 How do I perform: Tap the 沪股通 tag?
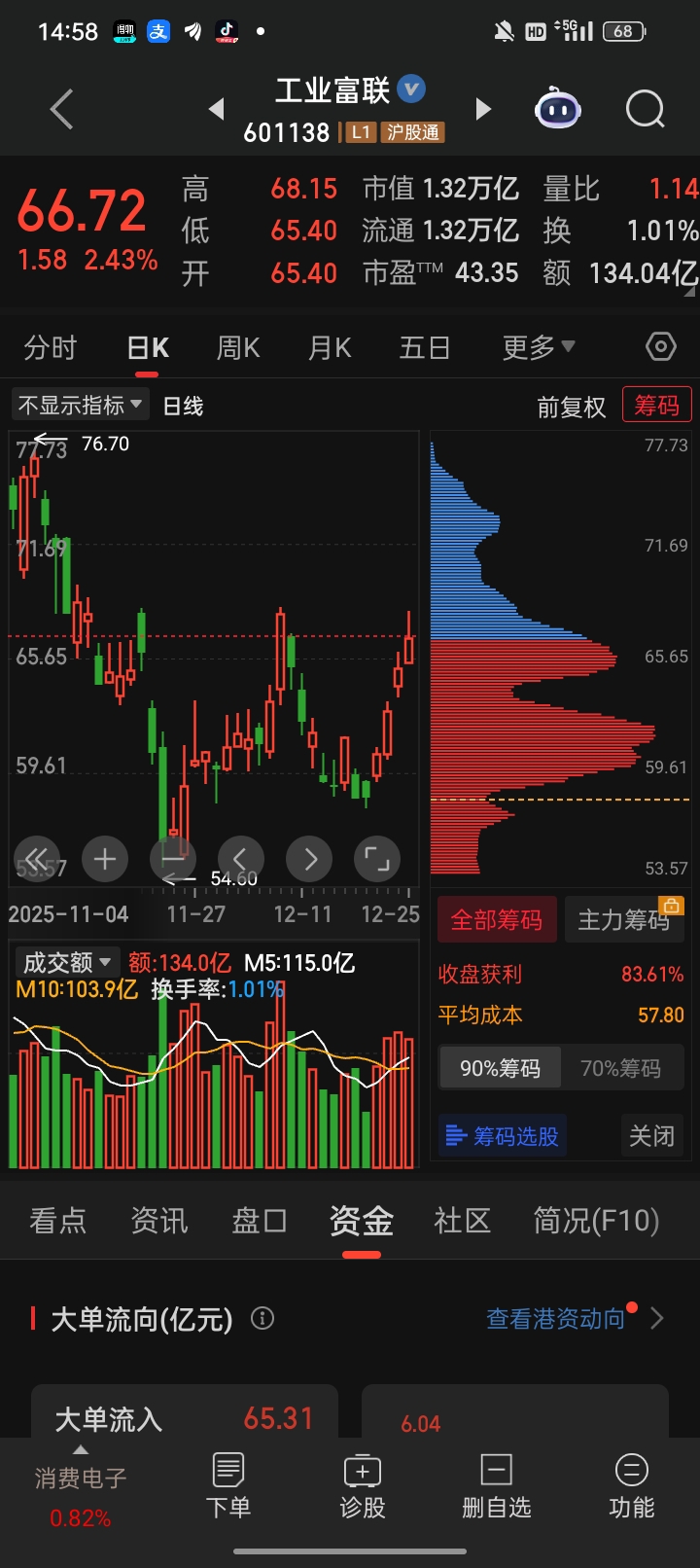(x=413, y=132)
